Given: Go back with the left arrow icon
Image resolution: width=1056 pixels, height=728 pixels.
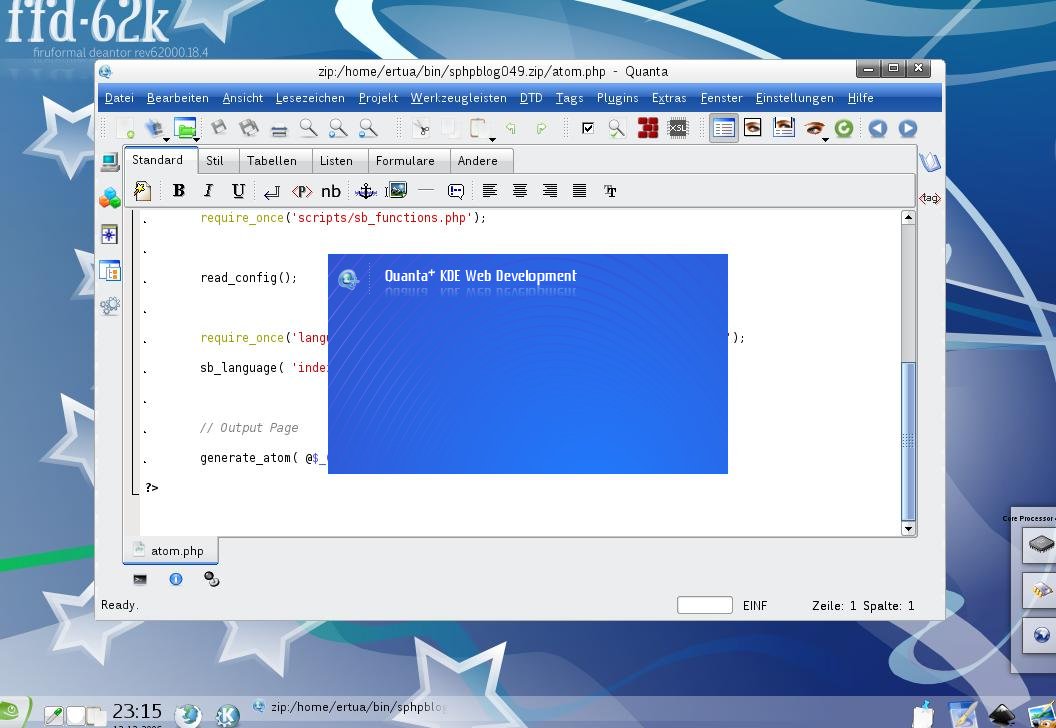Looking at the screenshot, I should pyautogui.click(x=878, y=128).
